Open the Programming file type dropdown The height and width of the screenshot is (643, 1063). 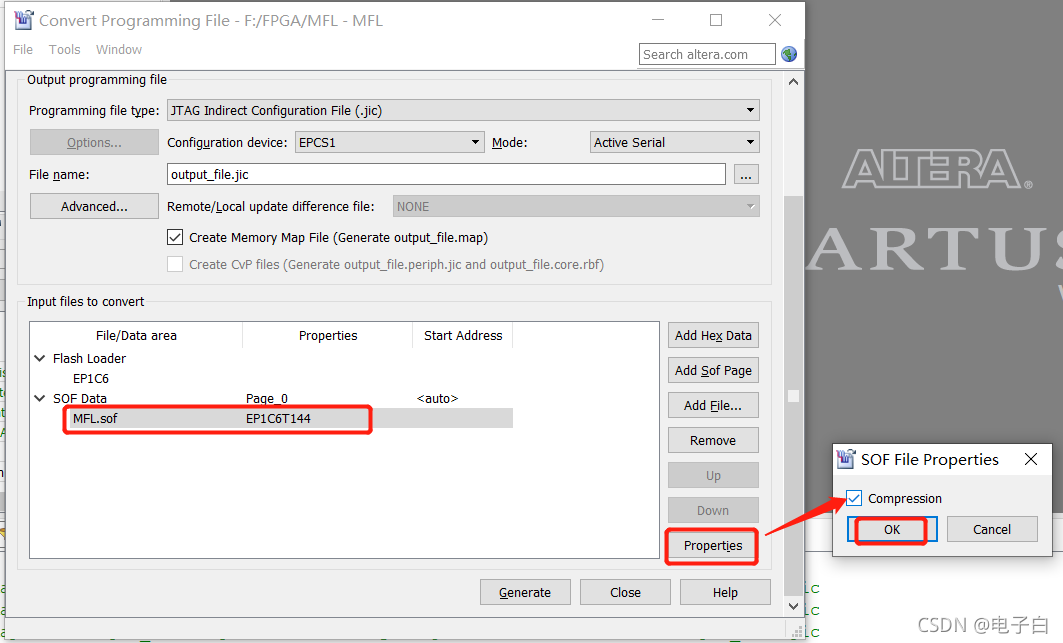point(463,110)
